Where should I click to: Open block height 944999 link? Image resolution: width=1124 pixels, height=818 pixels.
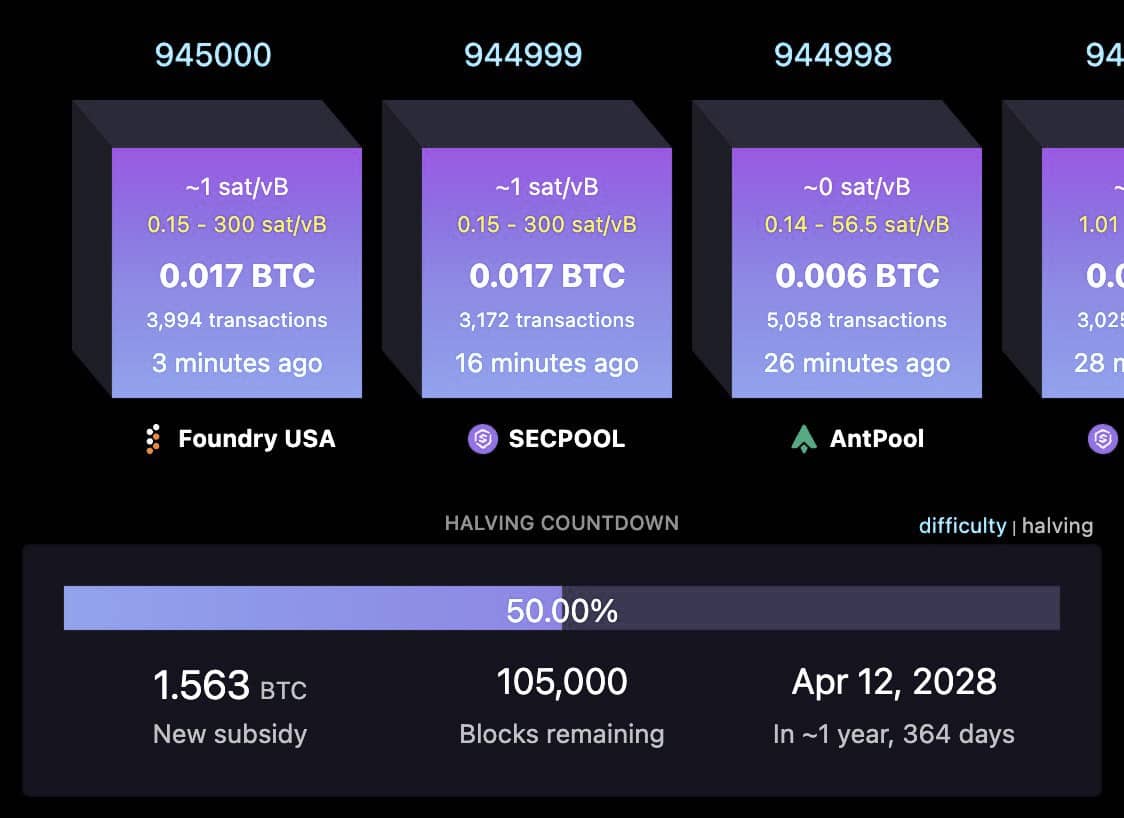(x=523, y=55)
